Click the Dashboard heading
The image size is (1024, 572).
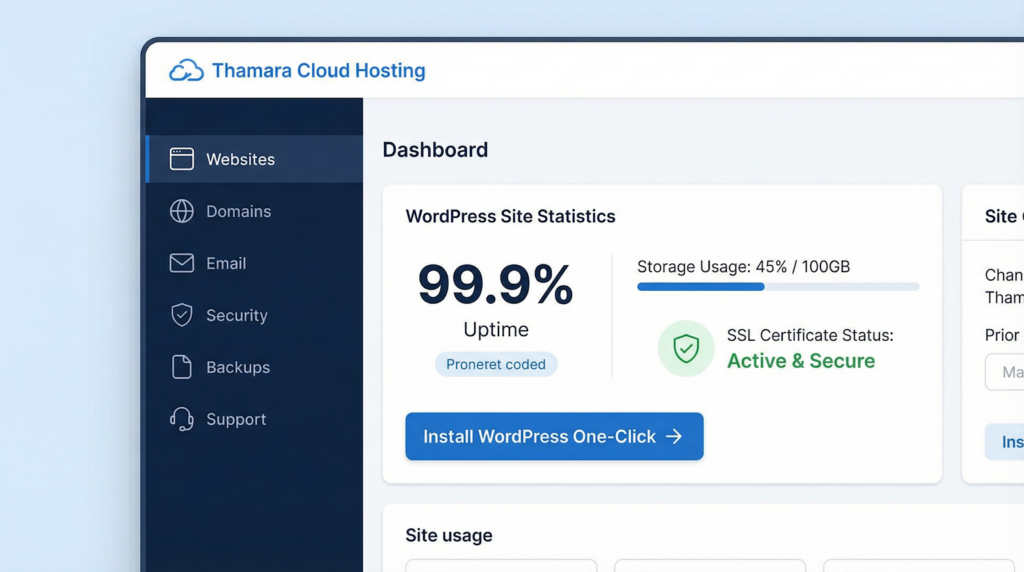tap(435, 150)
